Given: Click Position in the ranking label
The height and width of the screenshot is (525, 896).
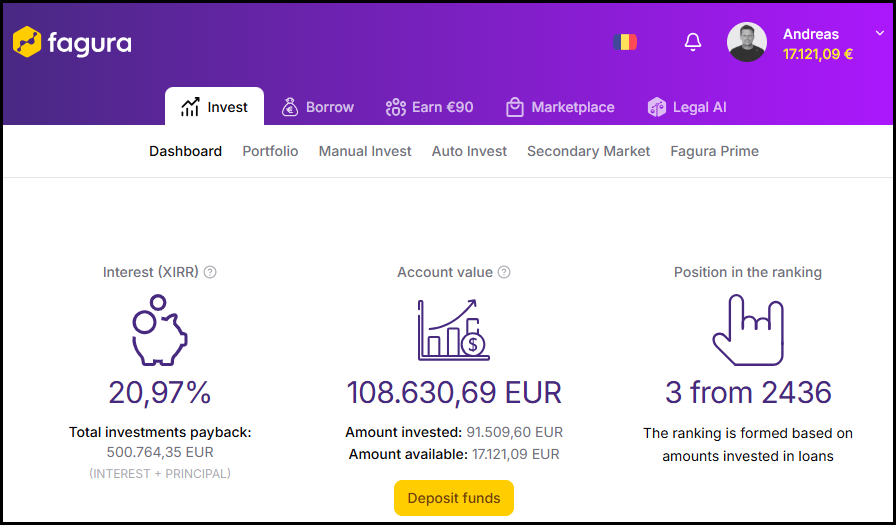Looking at the screenshot, I should click(x=748, y=272).
